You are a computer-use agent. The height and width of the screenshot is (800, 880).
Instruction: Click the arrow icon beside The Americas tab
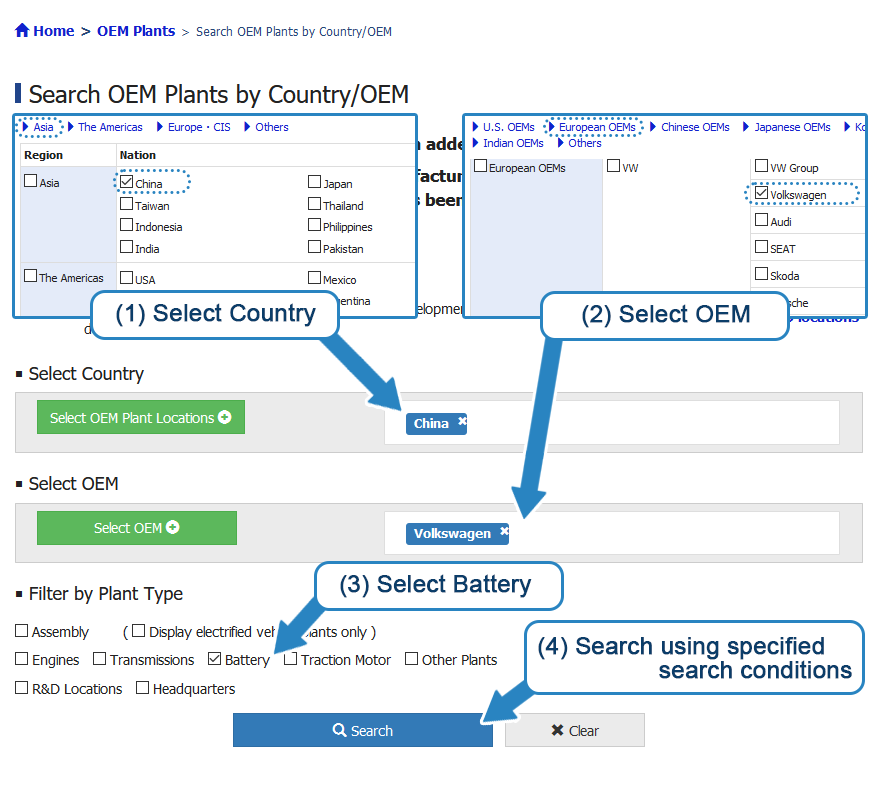71,127
